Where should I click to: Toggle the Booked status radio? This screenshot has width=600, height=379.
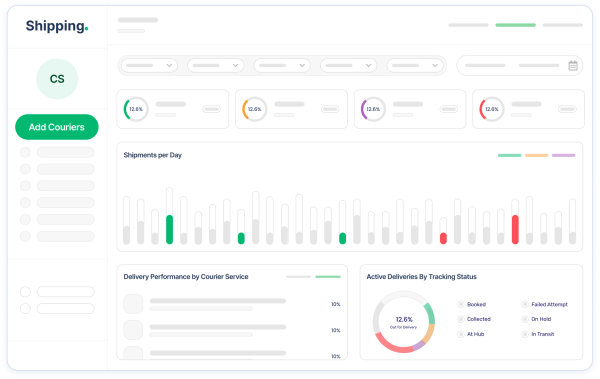pos(461,304)
